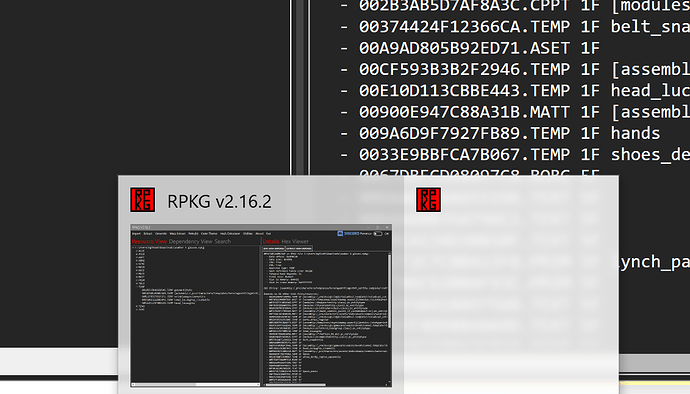Select the 00CF593B3B2F2946.TEMP row
Screen dimensions: 690x394
515,70
